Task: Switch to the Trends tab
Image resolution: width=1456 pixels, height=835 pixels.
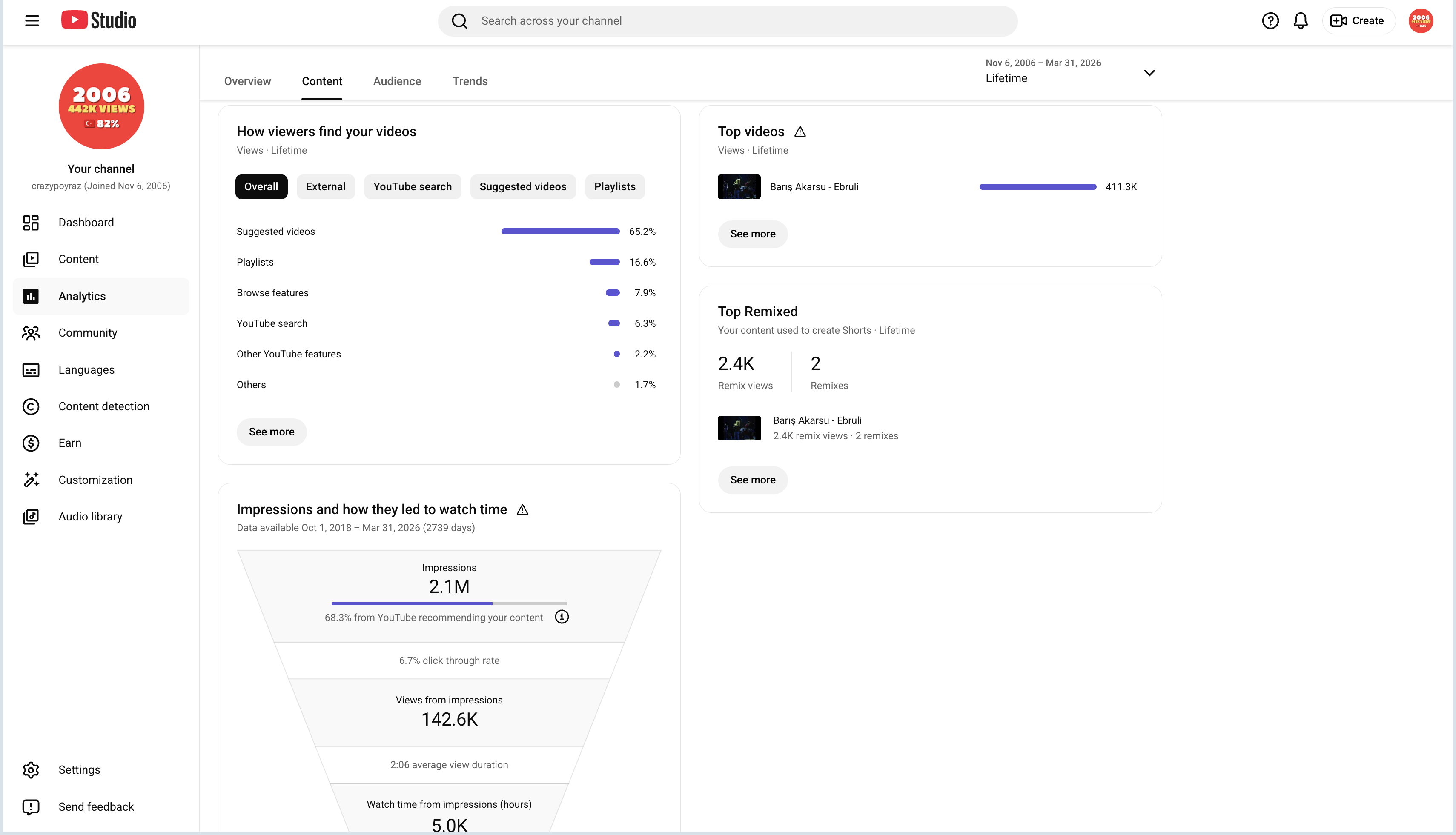Action: [x=470, y=81]
